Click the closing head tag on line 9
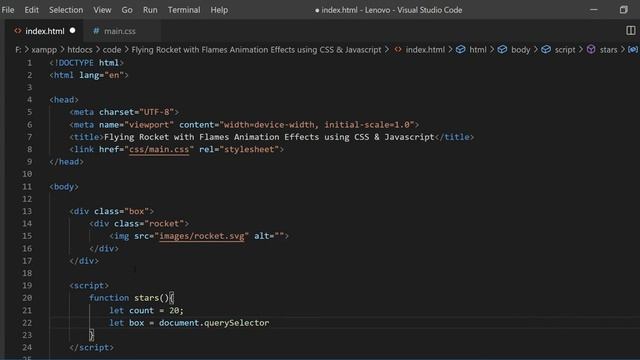The height and width of the screenshot is (360, 640). coord(67,162)
